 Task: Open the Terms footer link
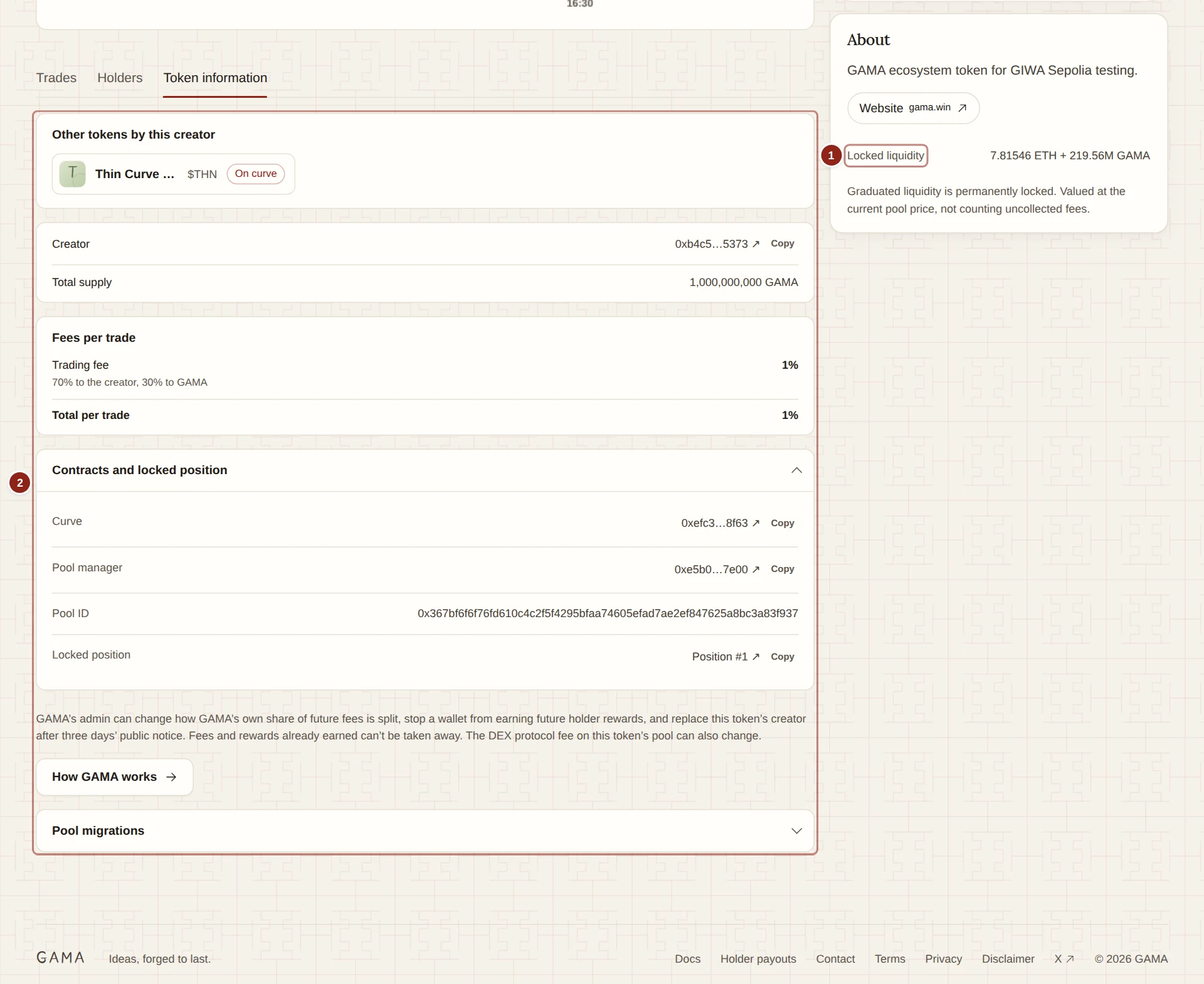click(x=890, y=959)
